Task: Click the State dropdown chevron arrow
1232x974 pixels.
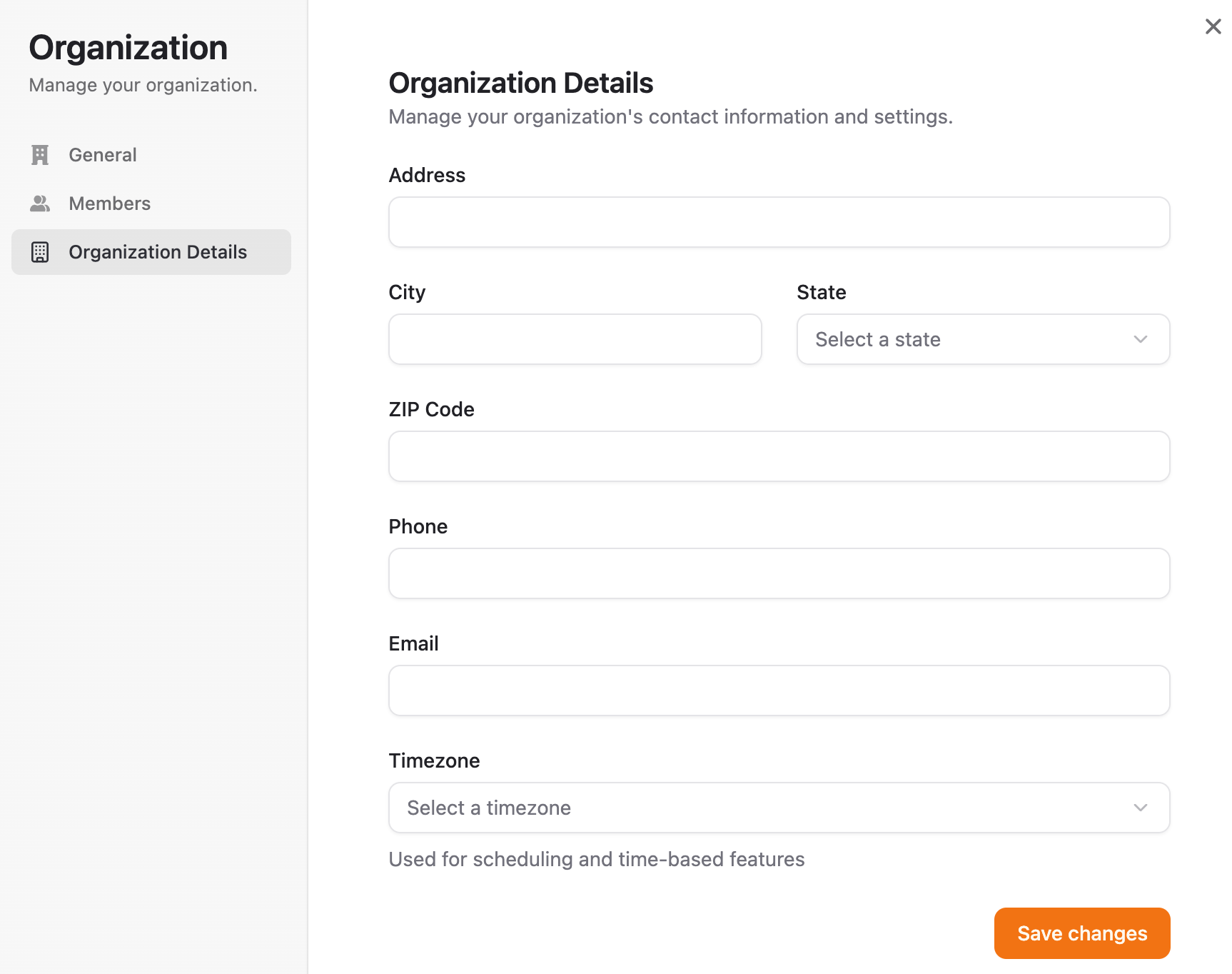Action: (1140, 339)
